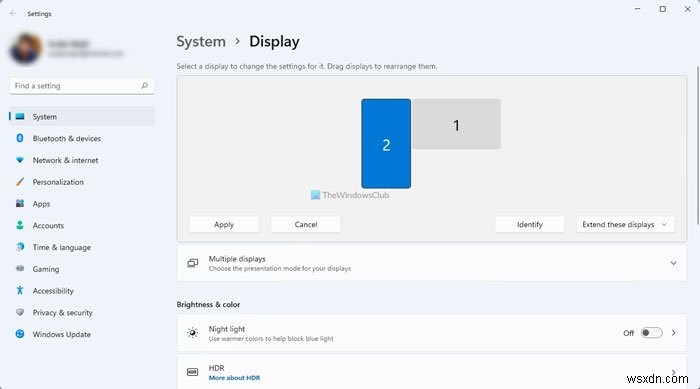Screen dimensions: 700x389
Task: Click the Privacy & security shield icon
Action: pos(20,312)
